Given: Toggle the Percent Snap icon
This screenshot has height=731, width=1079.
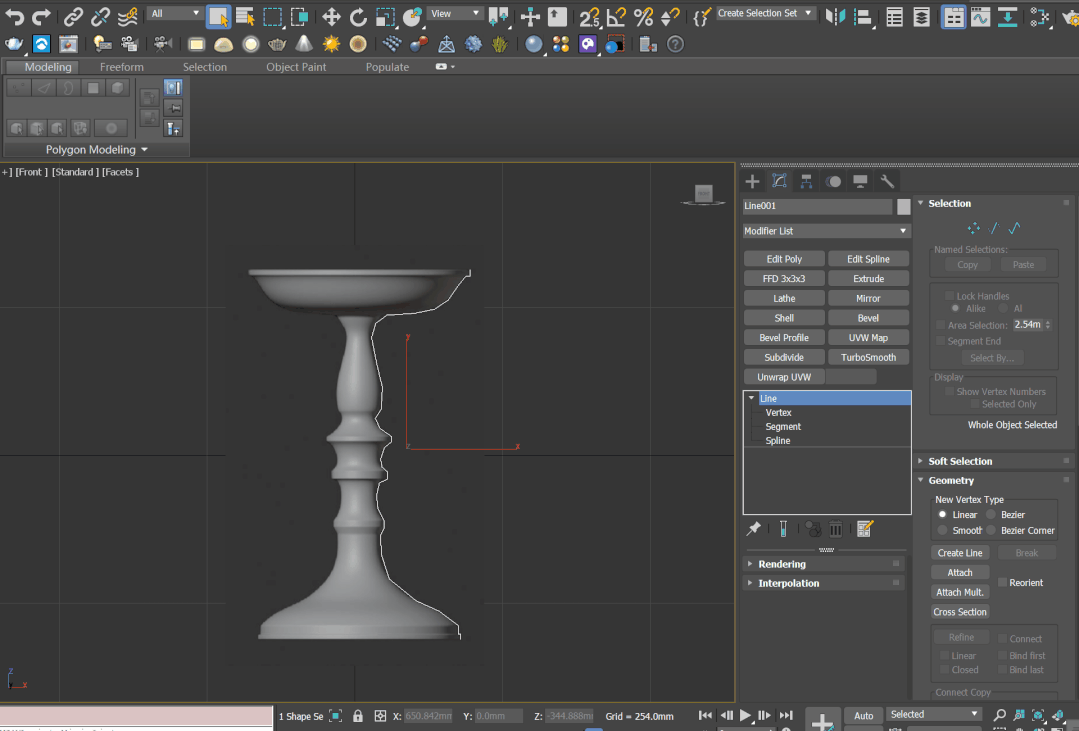Looking at the screenshot, I should point(643,17).
